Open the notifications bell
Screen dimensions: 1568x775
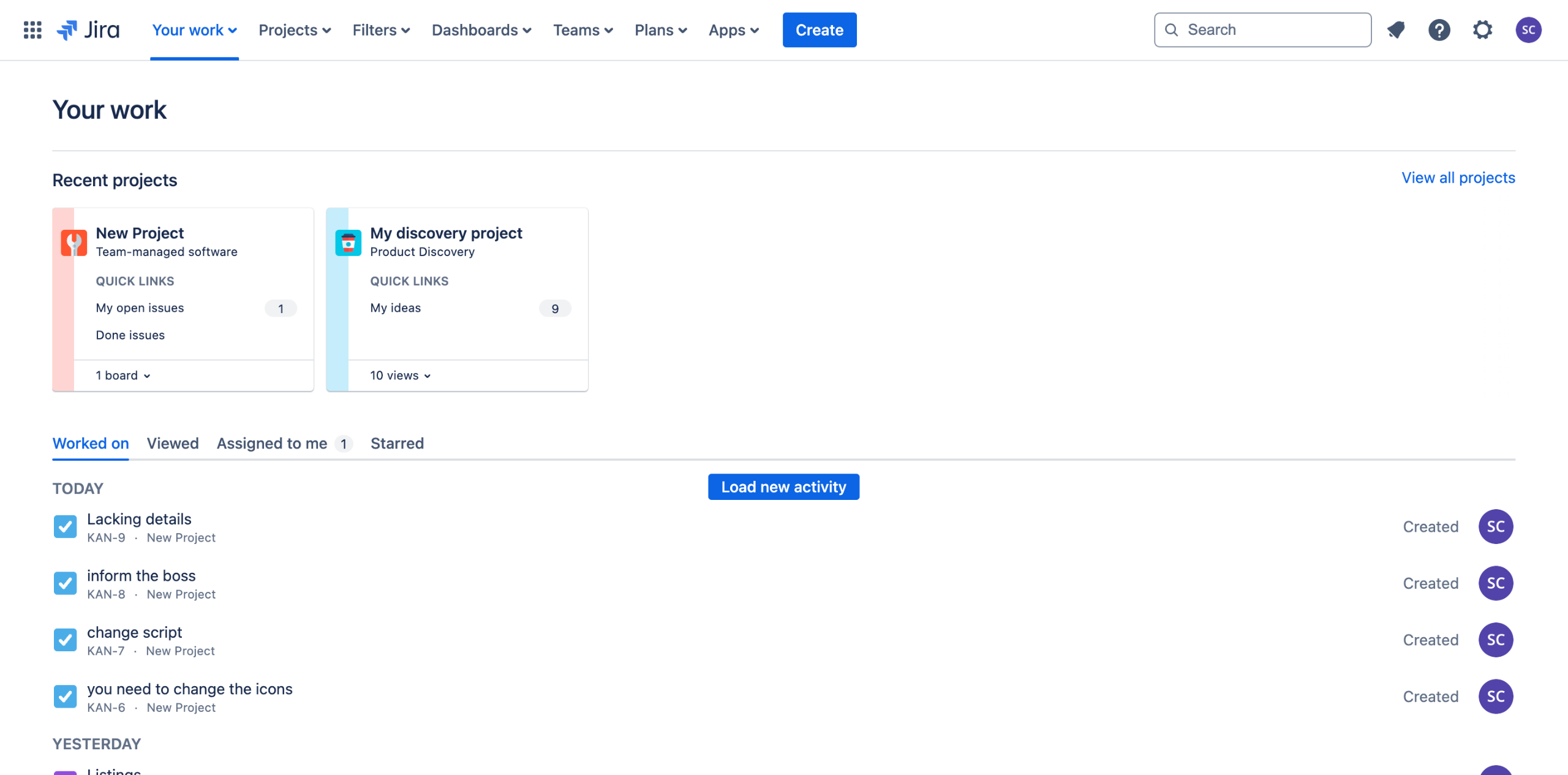coord(1396,29)
